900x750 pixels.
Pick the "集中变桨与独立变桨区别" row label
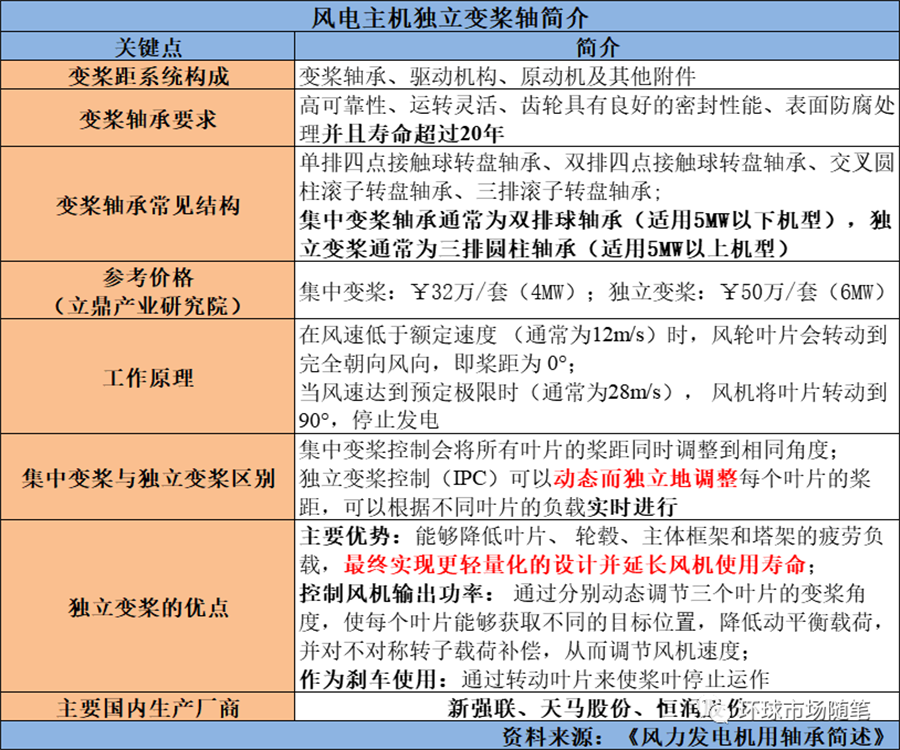point(148,477)
